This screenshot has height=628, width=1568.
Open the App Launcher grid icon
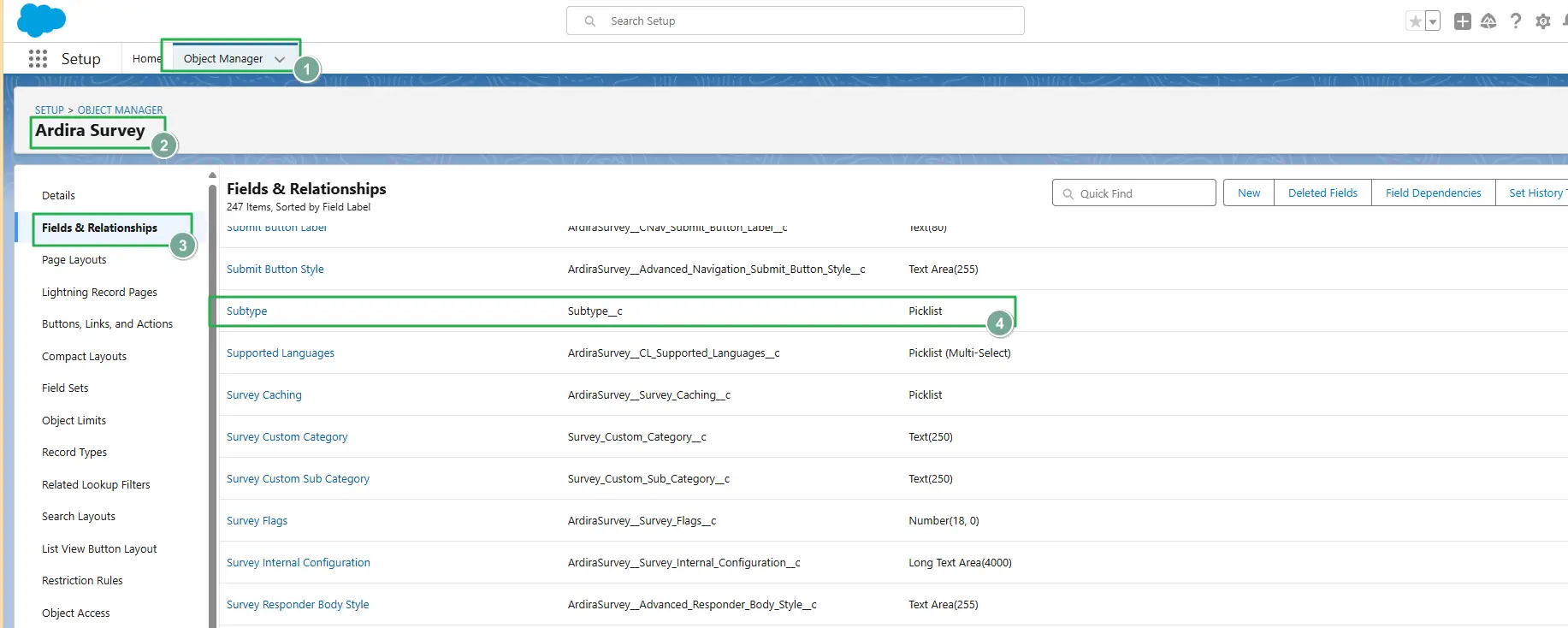38,58
